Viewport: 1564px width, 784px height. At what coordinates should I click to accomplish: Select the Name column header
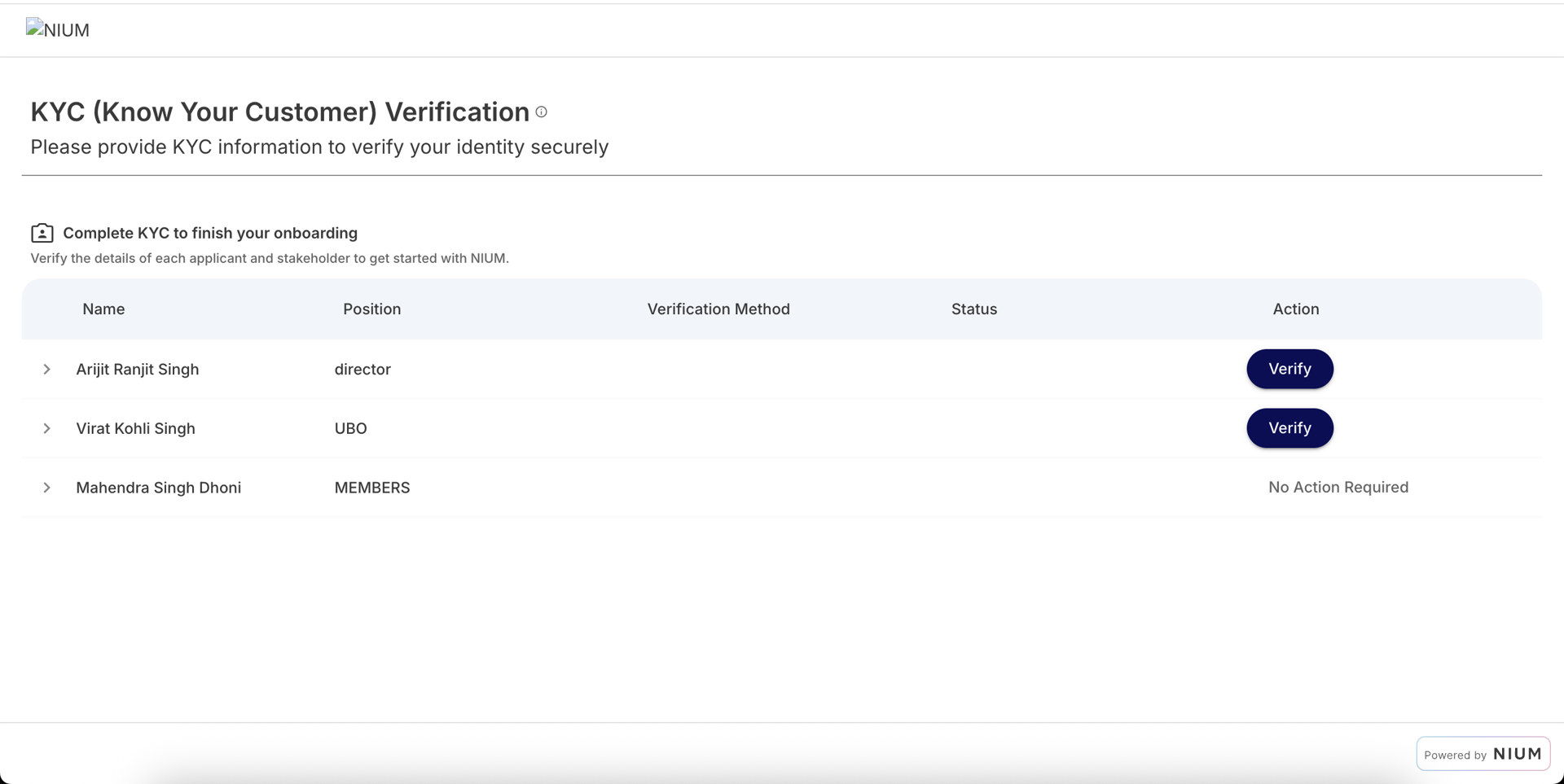[103, 309]
